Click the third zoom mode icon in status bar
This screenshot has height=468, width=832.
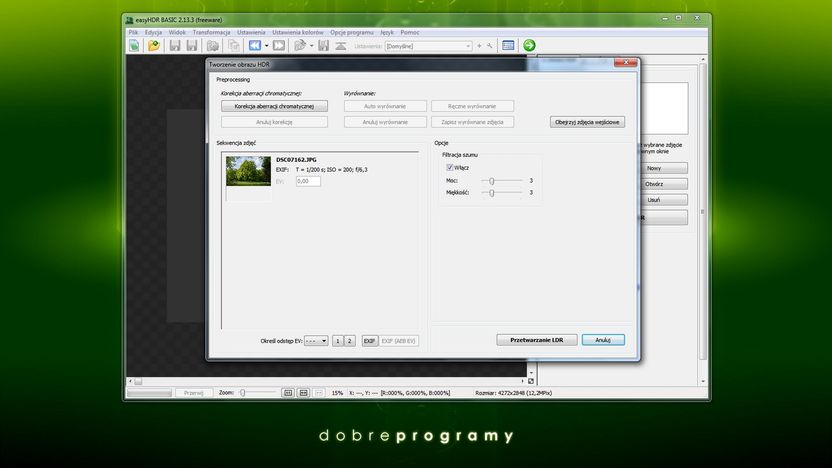click(318, 393)
